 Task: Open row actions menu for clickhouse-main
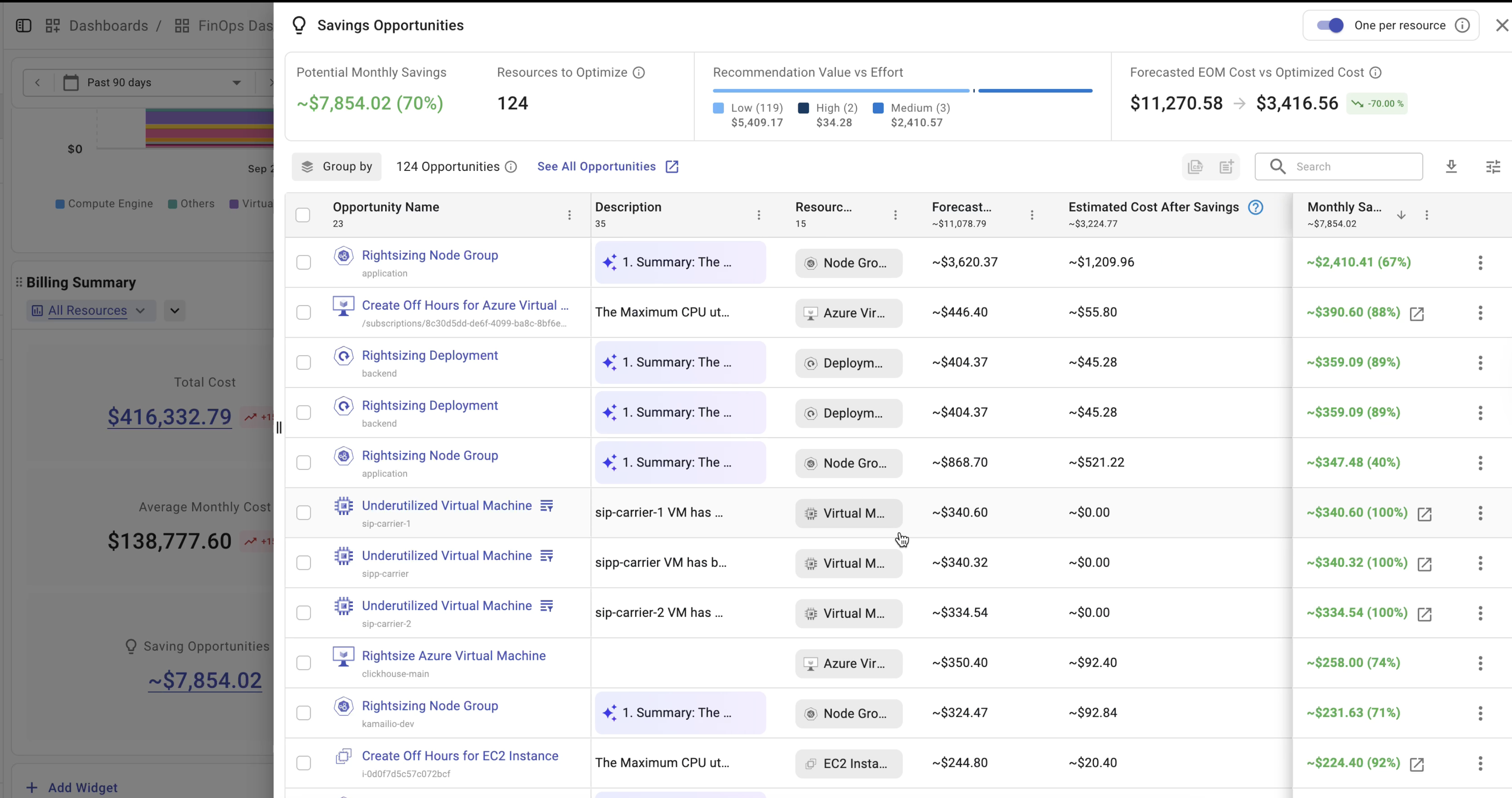pos(1480,663)
